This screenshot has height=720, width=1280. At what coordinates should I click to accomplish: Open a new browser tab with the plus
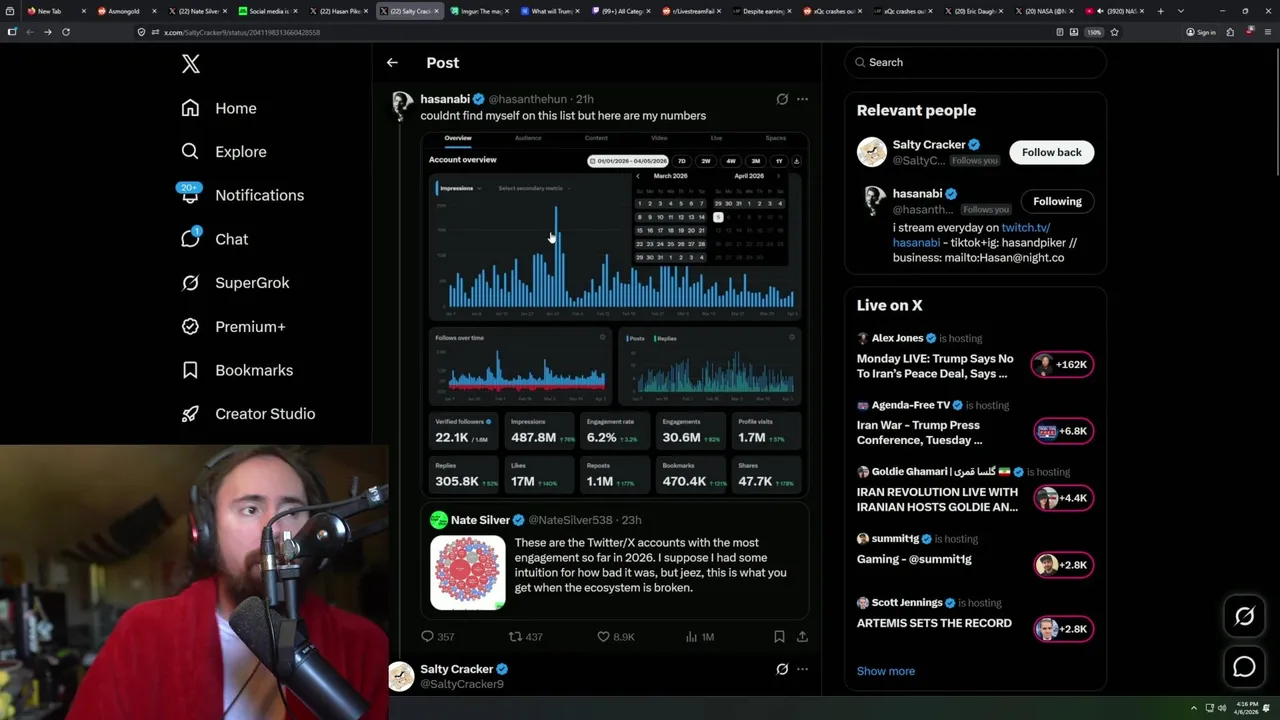[x=1160, y=11]
